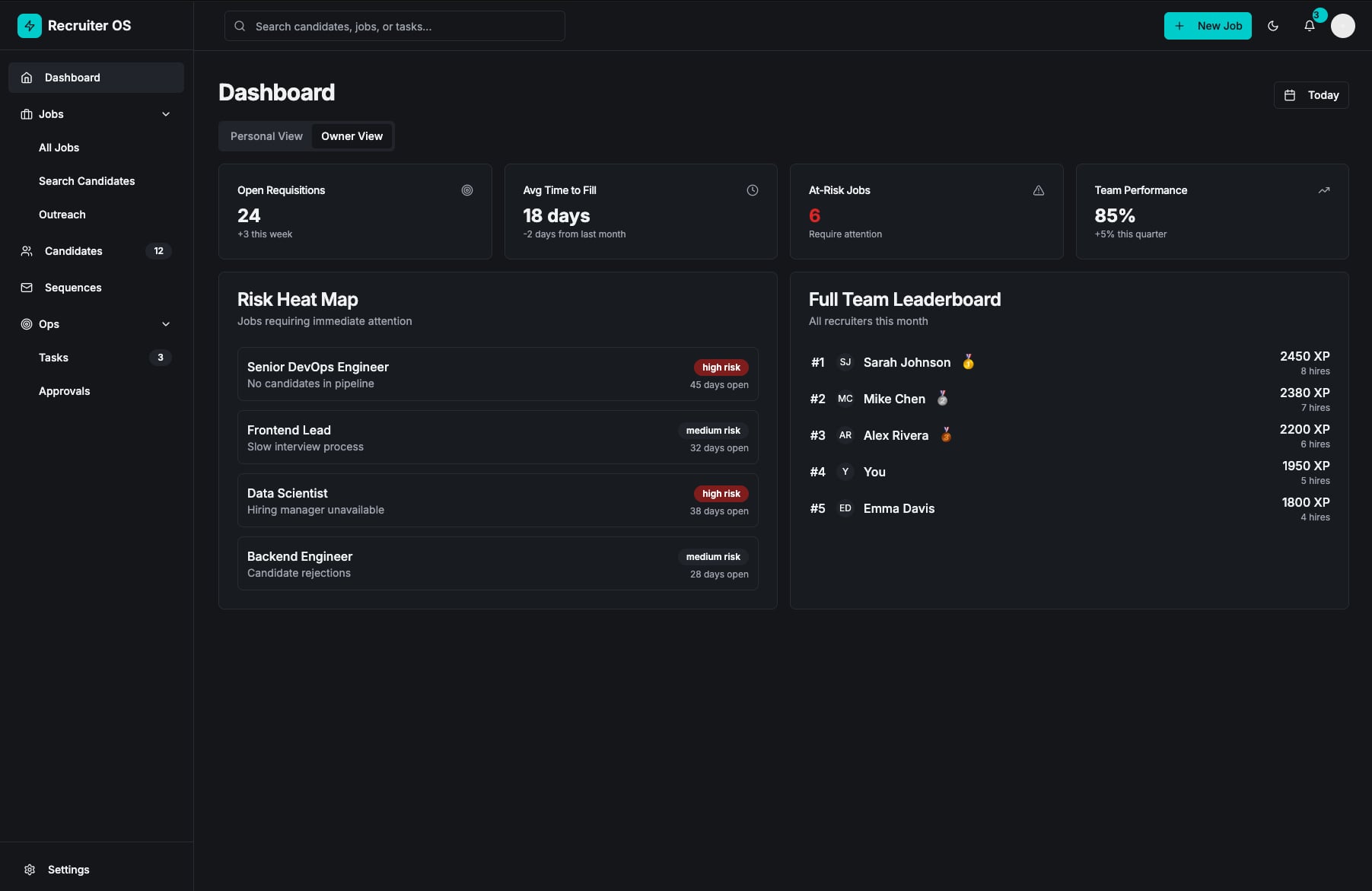Viewport: 1372px width, 891px height.
Task: Open the Today date picker
Action: (x=1311, y=95)
